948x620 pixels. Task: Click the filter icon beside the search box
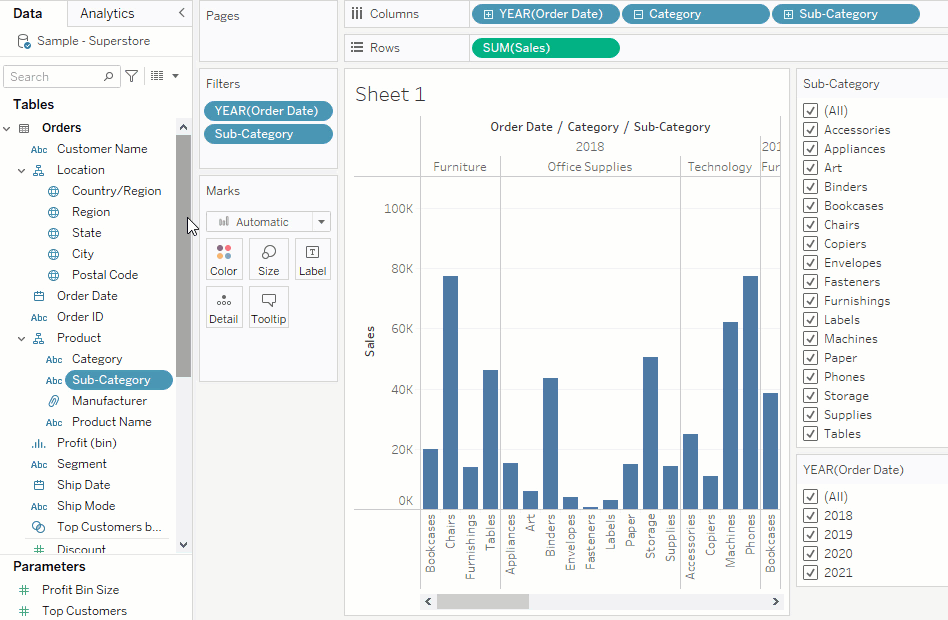click(131, 76)
